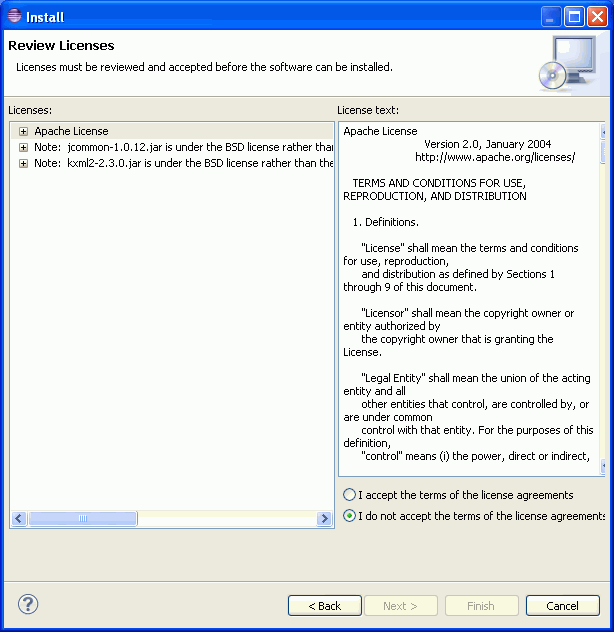
Task: Close the Install window
Action: click(x=597, y=17)
